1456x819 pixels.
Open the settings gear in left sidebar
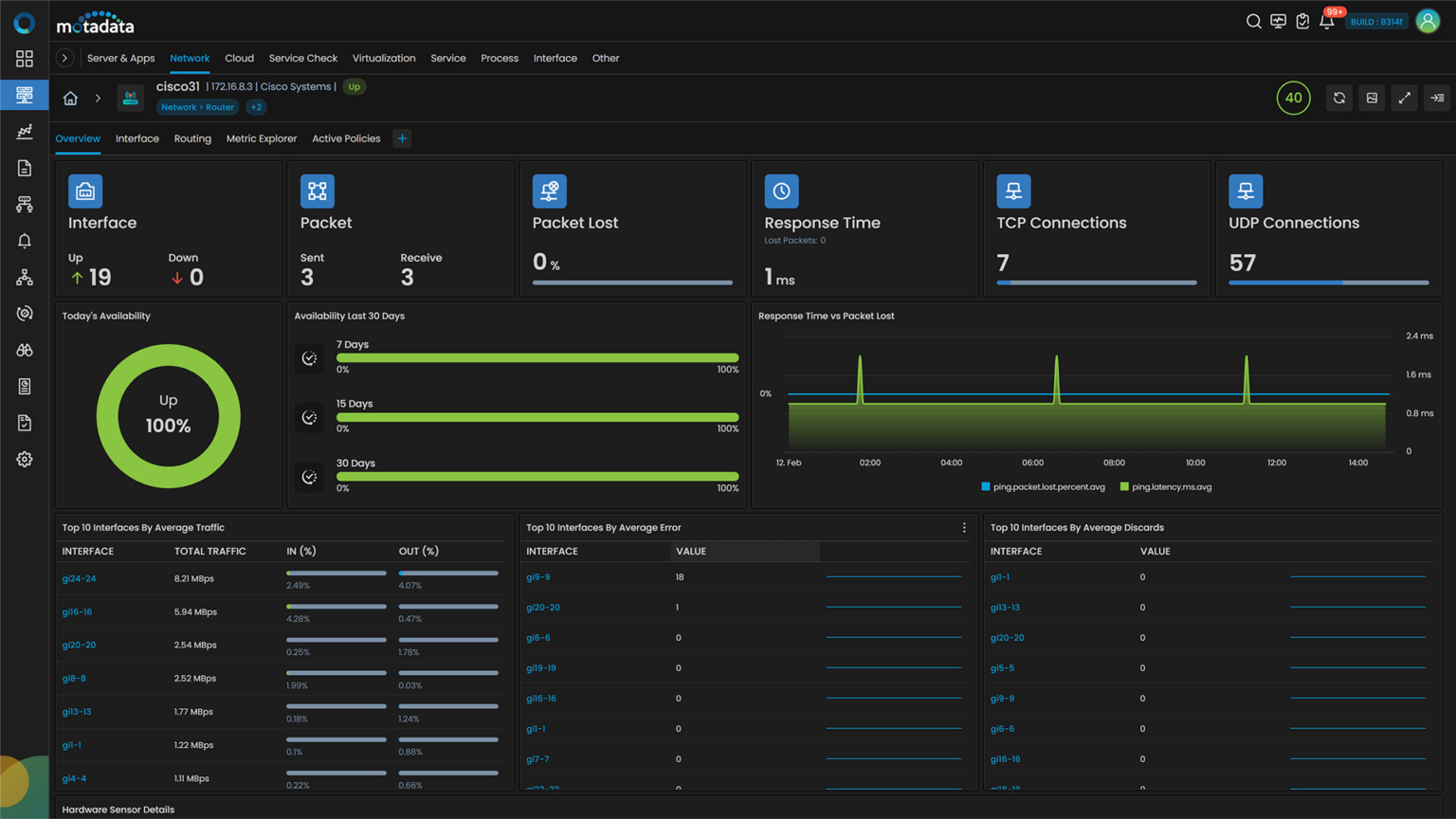[x=25, y=459]
